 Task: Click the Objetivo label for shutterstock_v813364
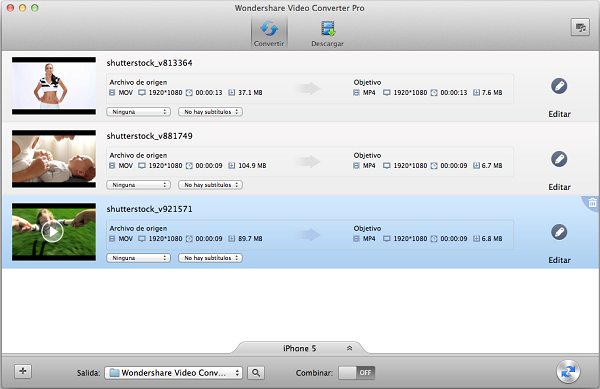click(x=367, y=82)
